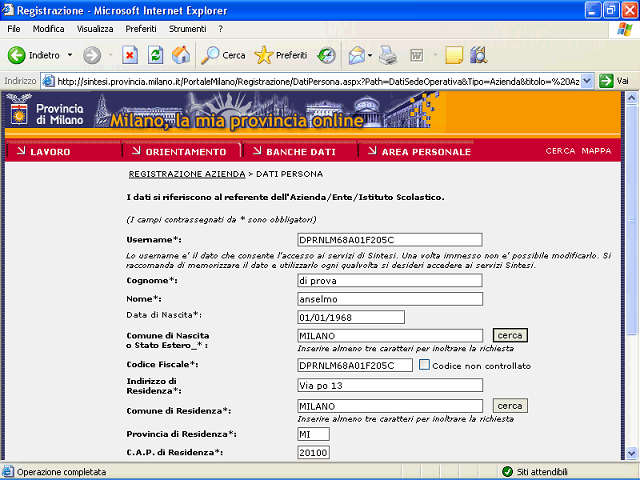
Task: Open the ? help menu
Action: (x=220, y=29)
